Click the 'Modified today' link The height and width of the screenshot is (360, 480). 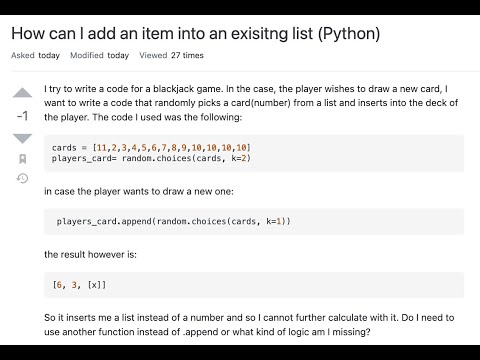point(99,55)
